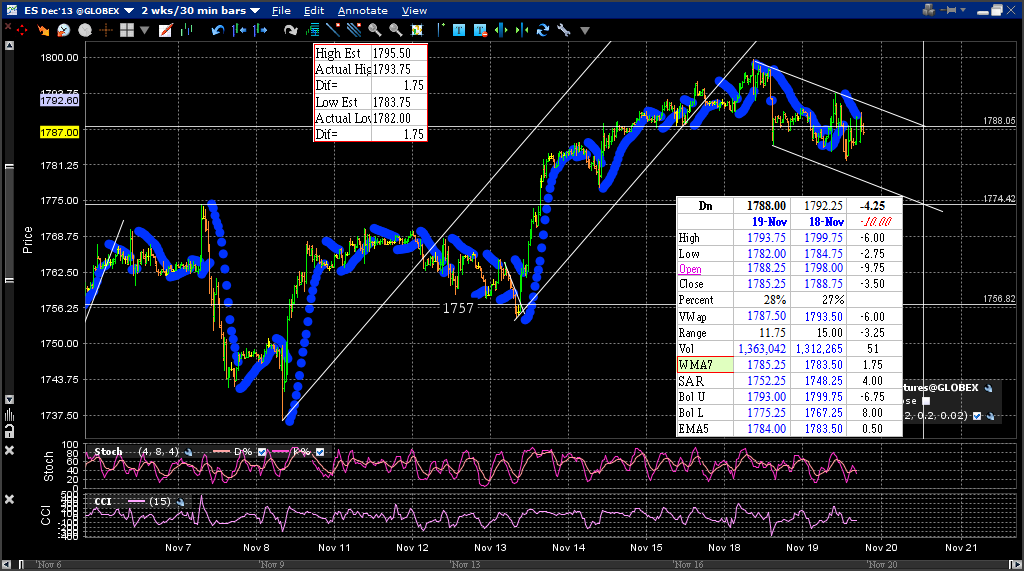Click the compress horizontal spacing icon
This screenshot has height=571, width=1024.
coord(522,30)
